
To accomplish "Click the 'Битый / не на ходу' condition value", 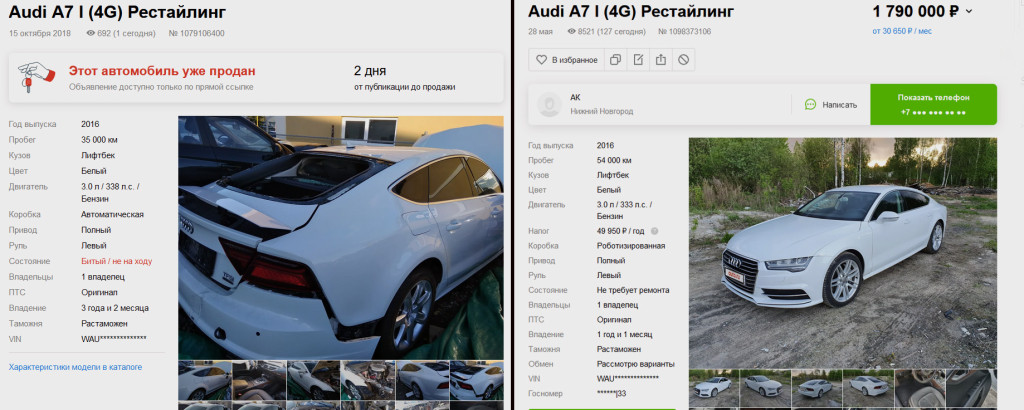I will (x=116, y=261).
